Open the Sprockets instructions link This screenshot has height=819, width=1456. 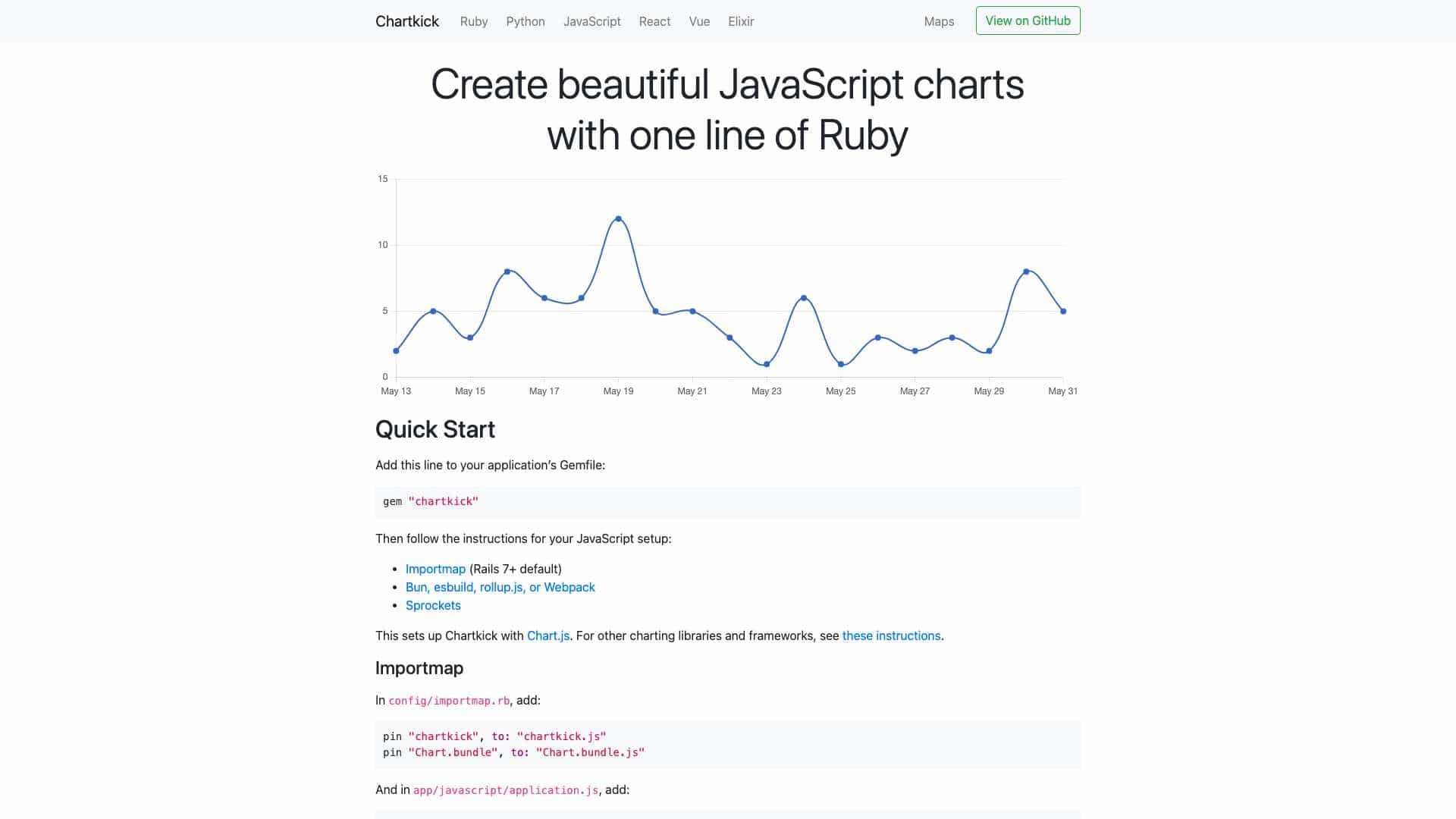pos(433,605)
